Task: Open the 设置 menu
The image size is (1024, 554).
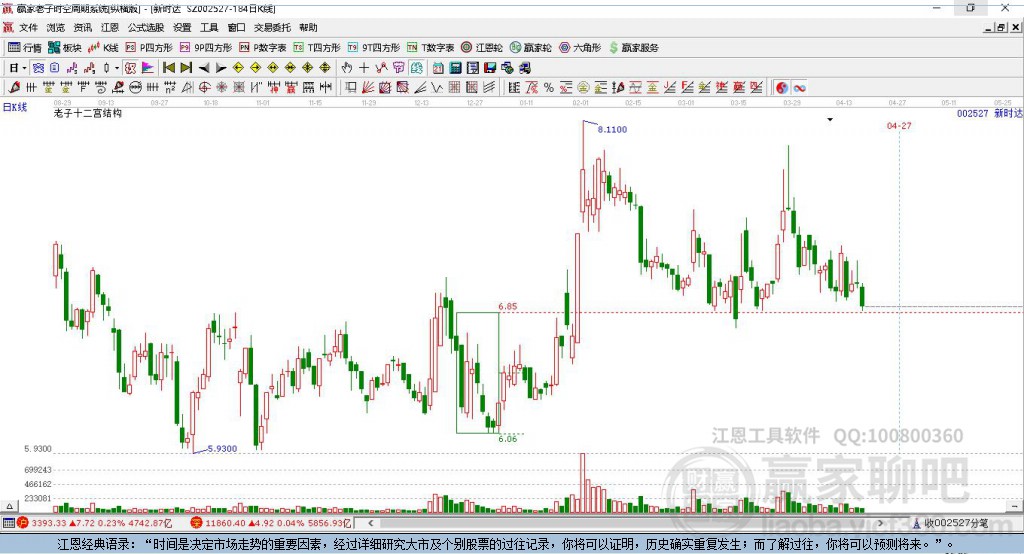Action: click(182, 27)
